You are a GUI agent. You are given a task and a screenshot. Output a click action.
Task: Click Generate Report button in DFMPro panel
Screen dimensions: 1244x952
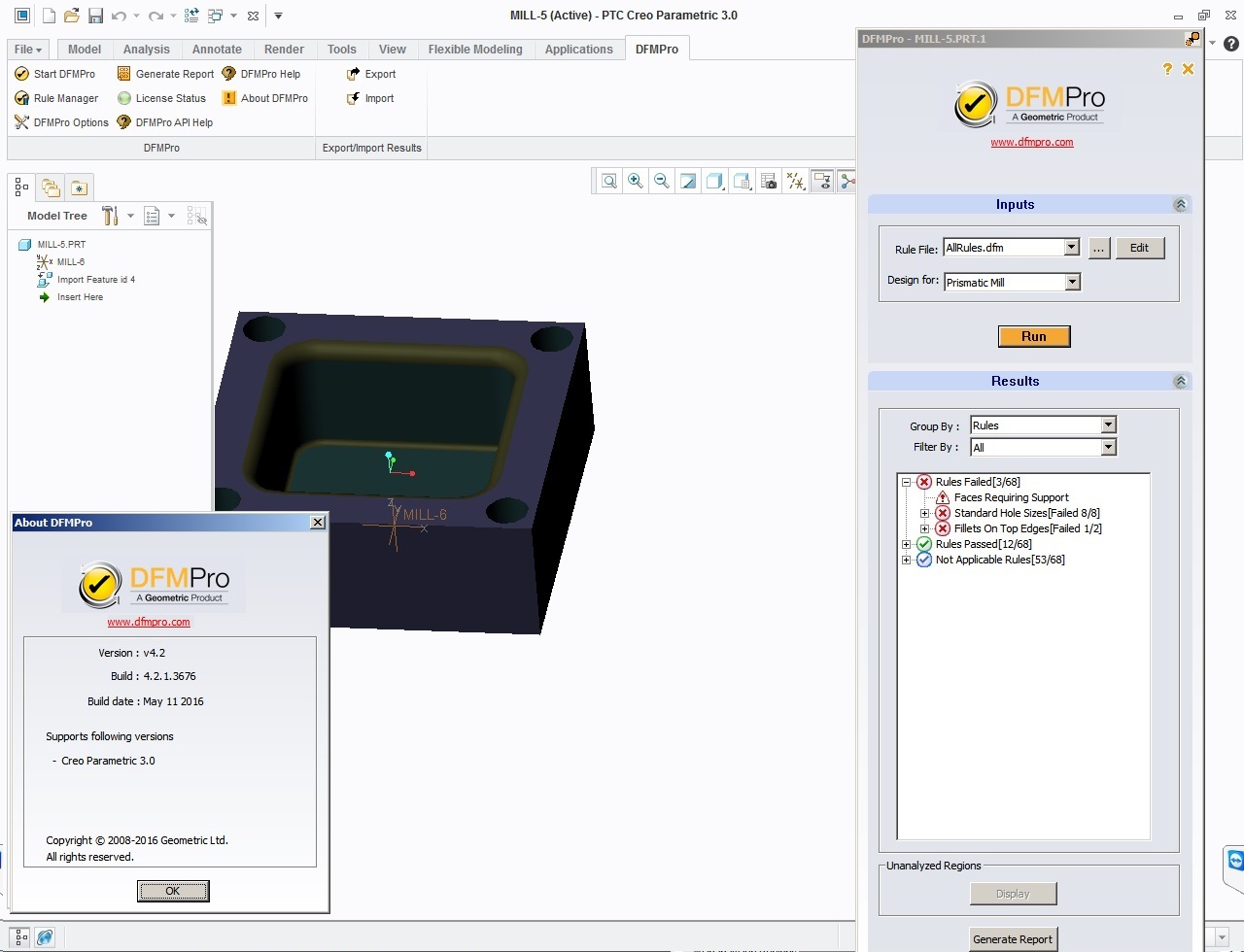(x=1013, y=939)
